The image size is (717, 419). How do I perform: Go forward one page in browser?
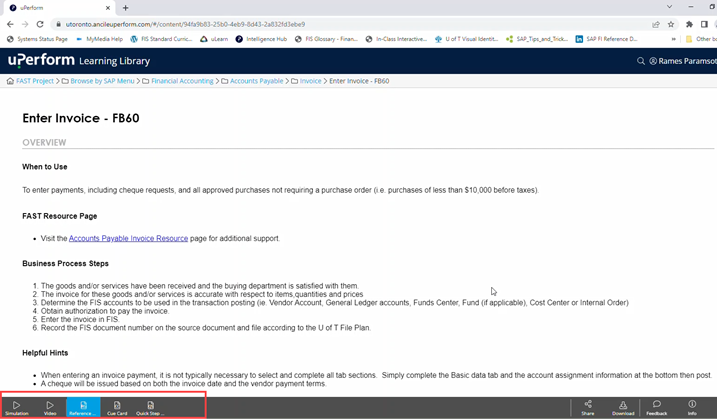pyautogui.click(x=25, y=24)
